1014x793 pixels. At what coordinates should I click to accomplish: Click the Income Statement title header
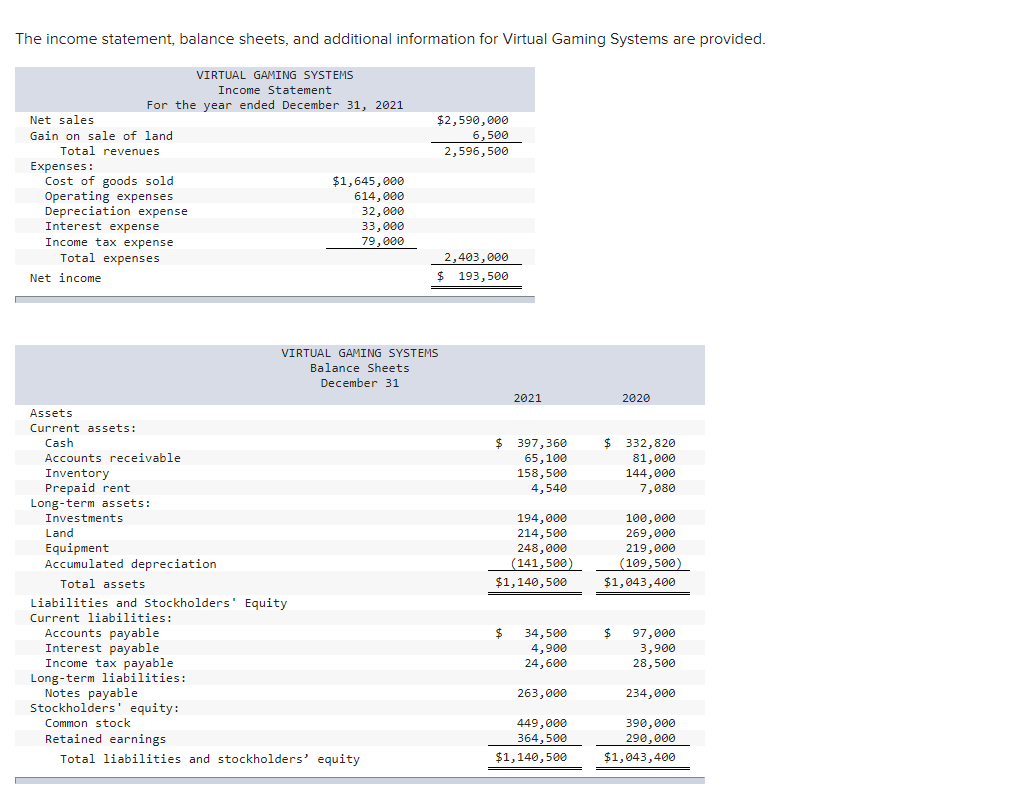point(274,89)
